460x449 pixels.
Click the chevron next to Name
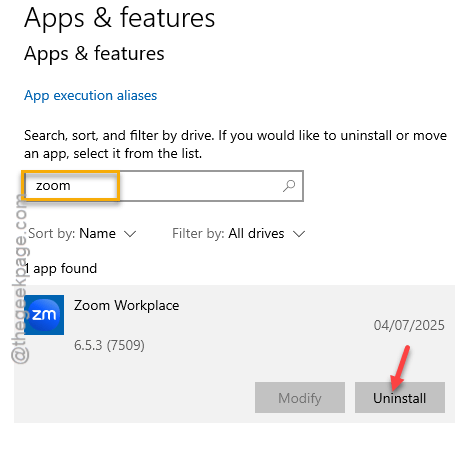pos(130,234)
